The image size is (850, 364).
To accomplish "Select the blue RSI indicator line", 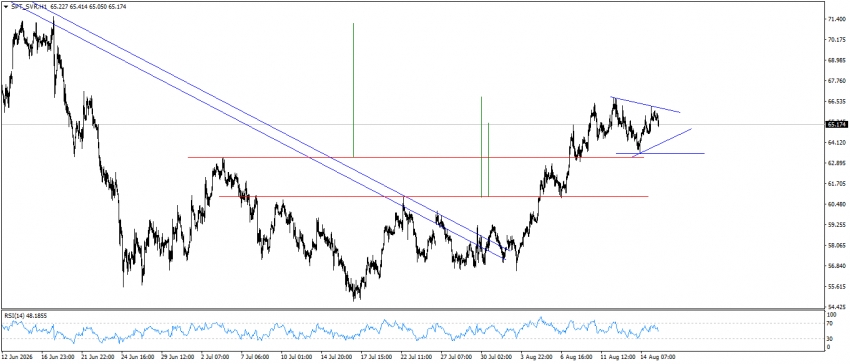I will [331, 329].
